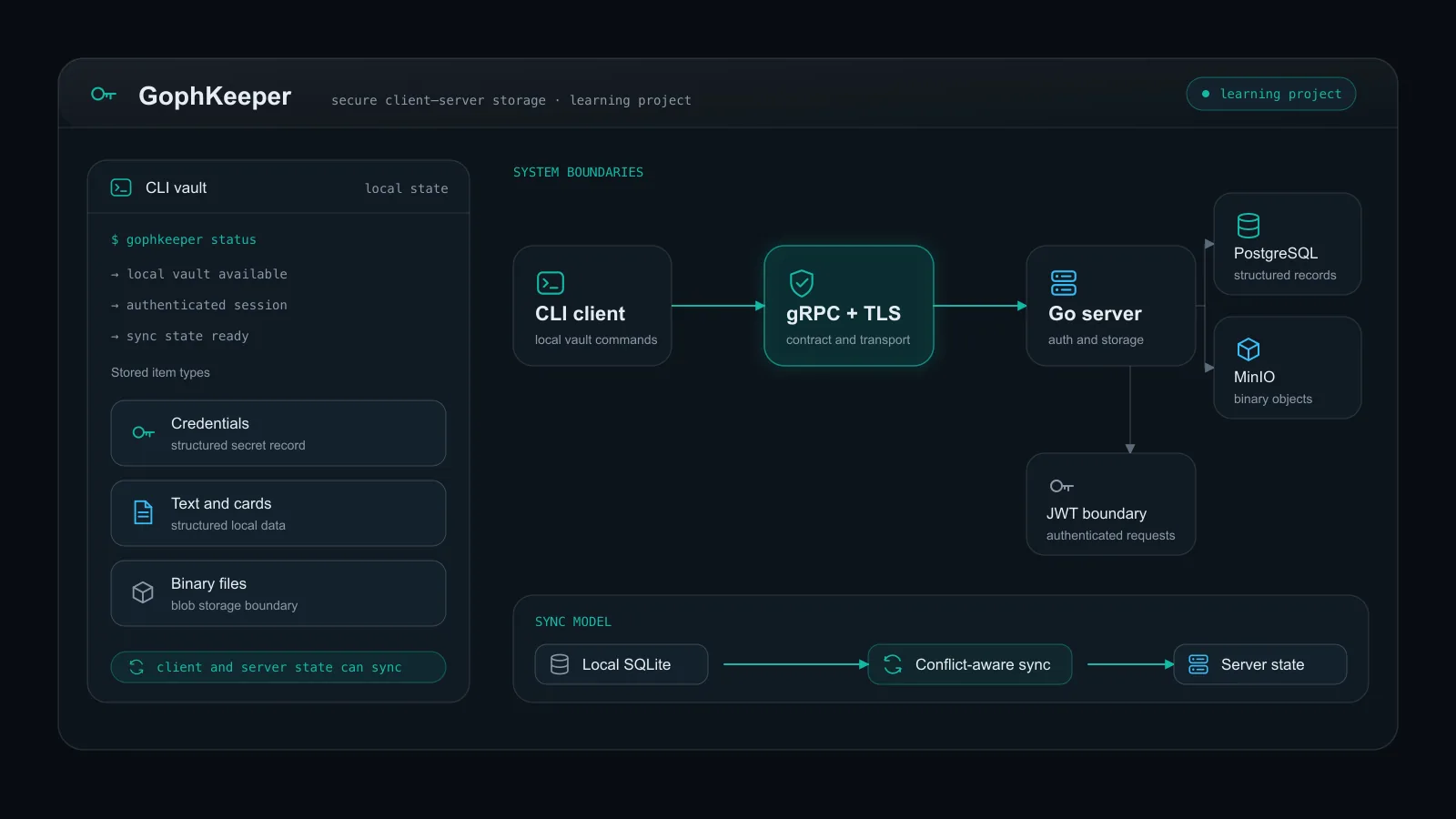
Task: Click the 'SYNC MODEL' section label
Action: (x=573, y=622)
